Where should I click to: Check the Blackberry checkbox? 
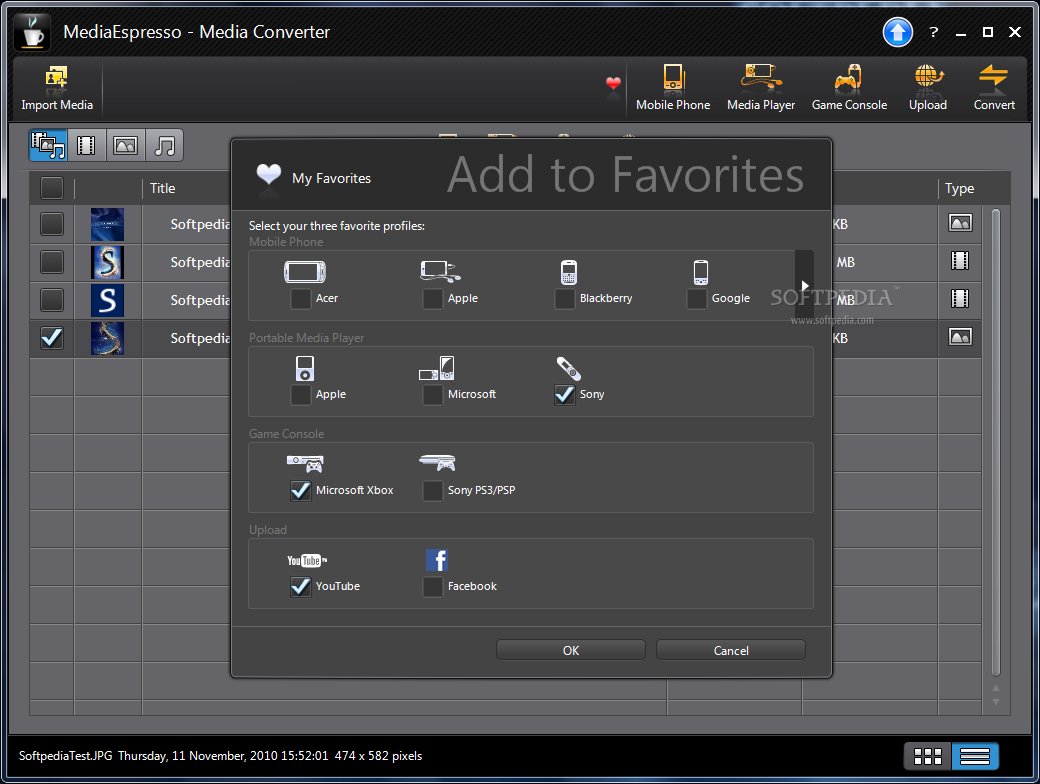pyautogui.click(x=564, y=299)
